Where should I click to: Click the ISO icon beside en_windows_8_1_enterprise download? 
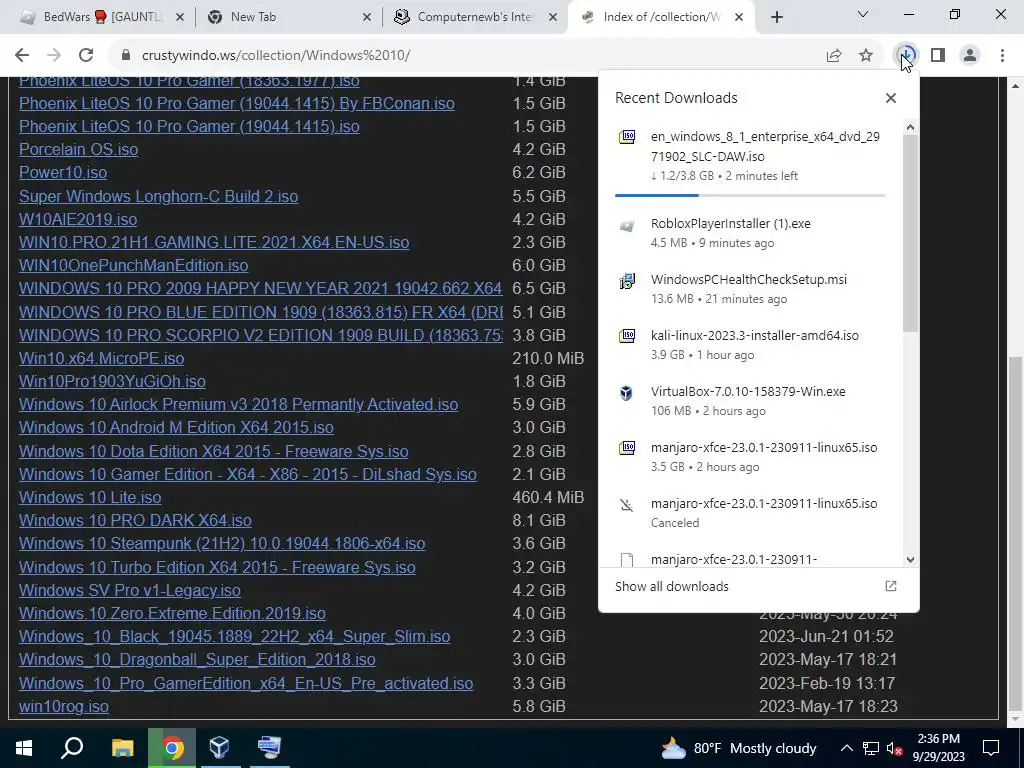[x=627, y=137]
